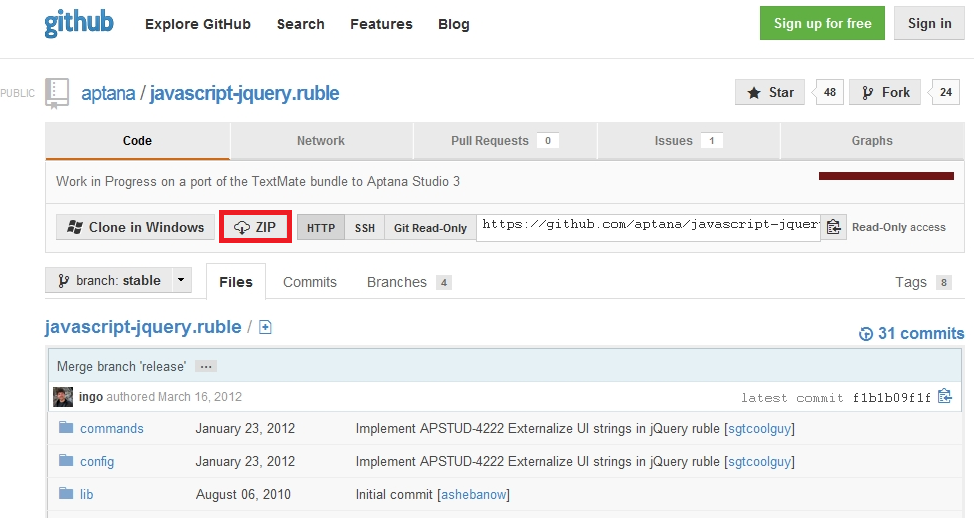Viewport: 974px width, 518px height.
Task: Click Search in the header
Action: [x=301, y=24]
